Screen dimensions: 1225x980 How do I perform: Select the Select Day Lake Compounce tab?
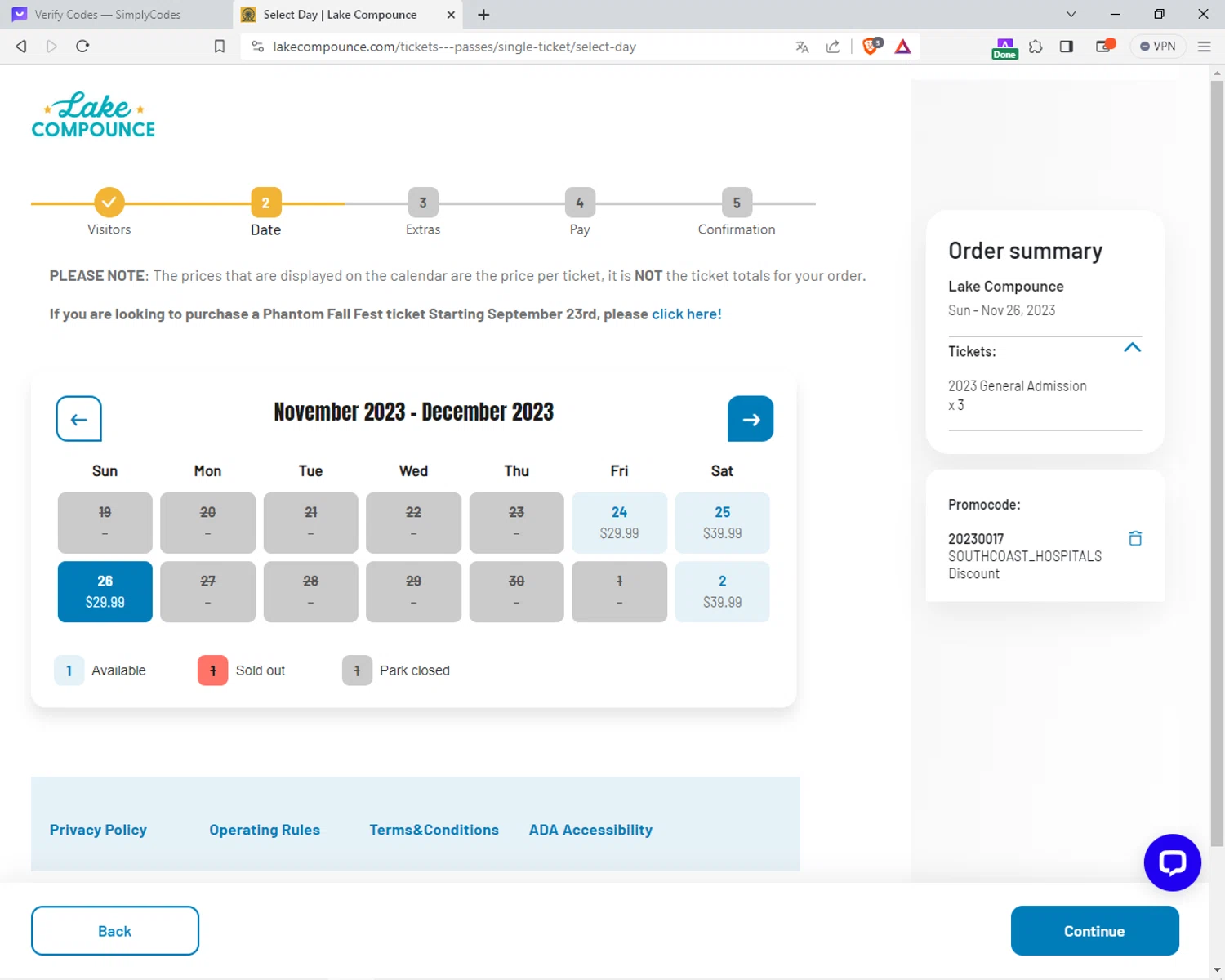347,15
